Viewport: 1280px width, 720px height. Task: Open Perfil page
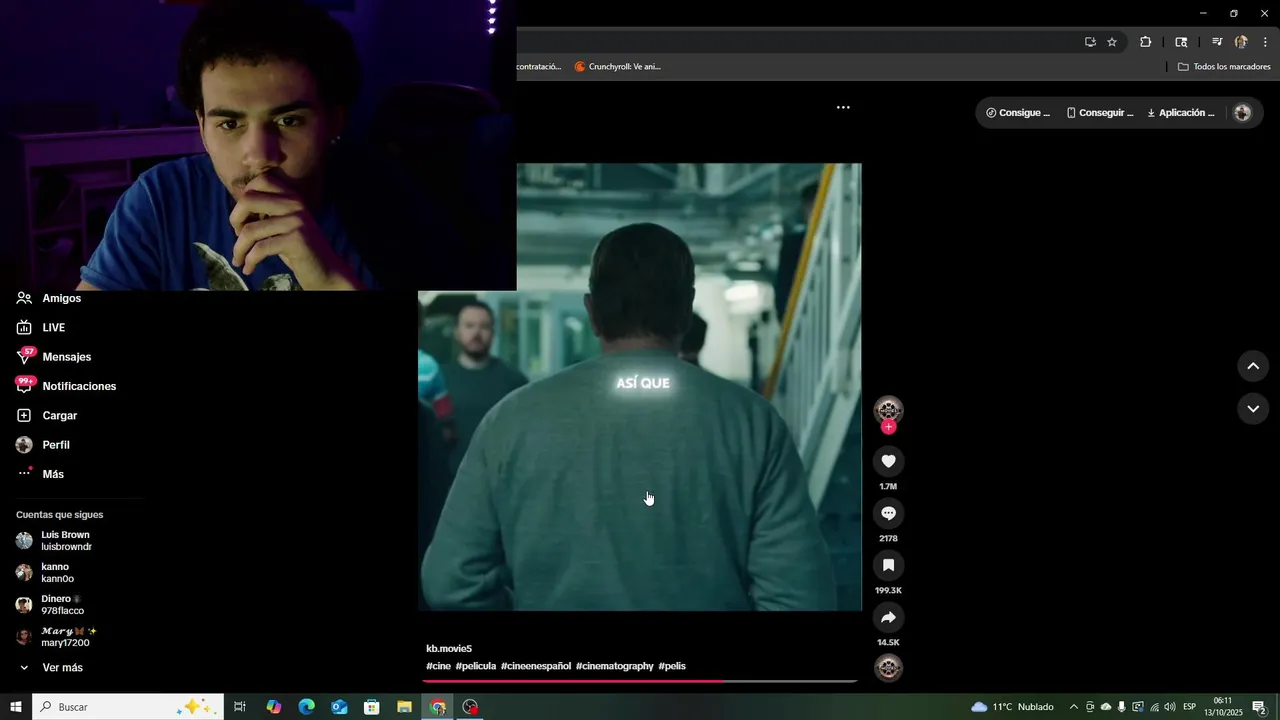(43, 445)
